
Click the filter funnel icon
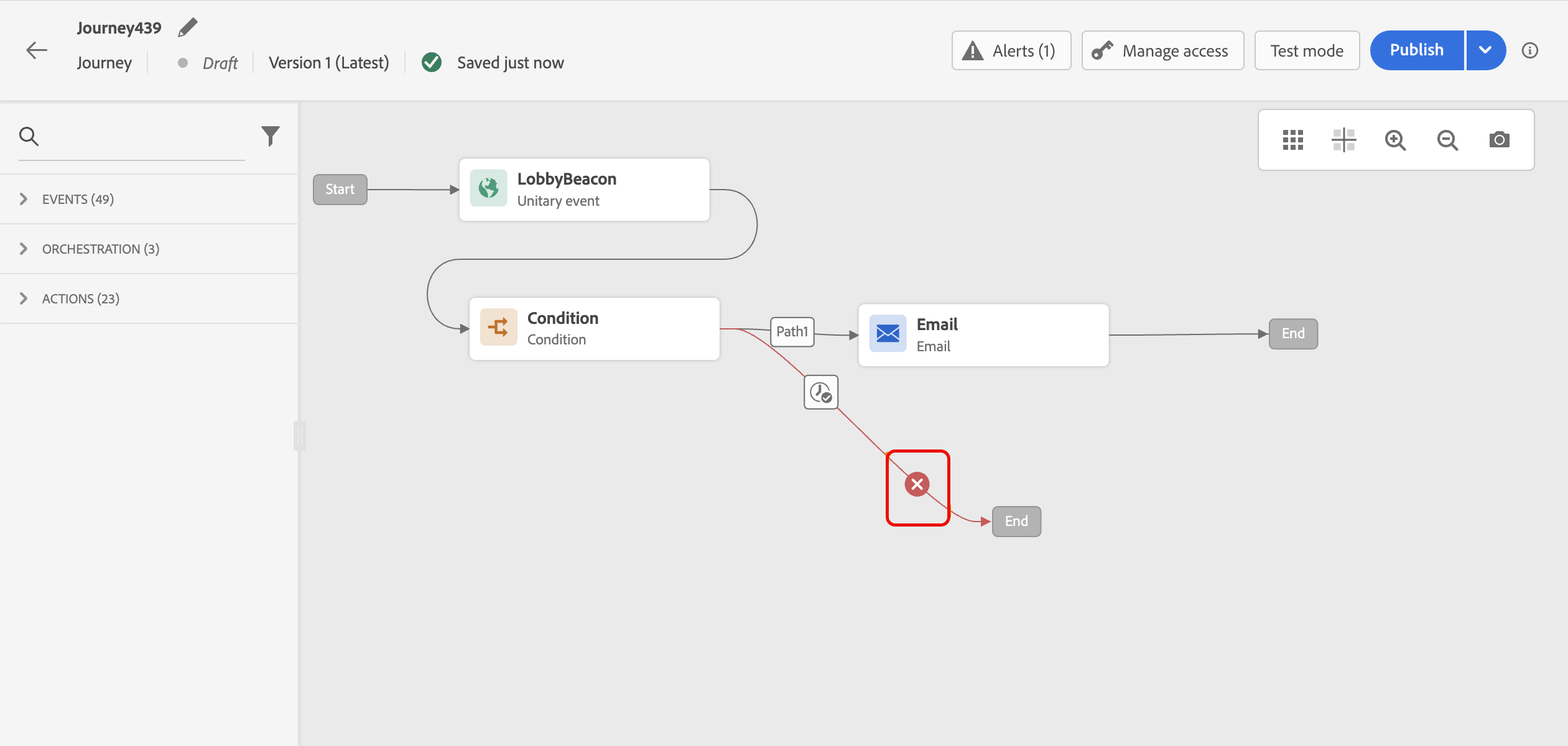tap(271, 136)
